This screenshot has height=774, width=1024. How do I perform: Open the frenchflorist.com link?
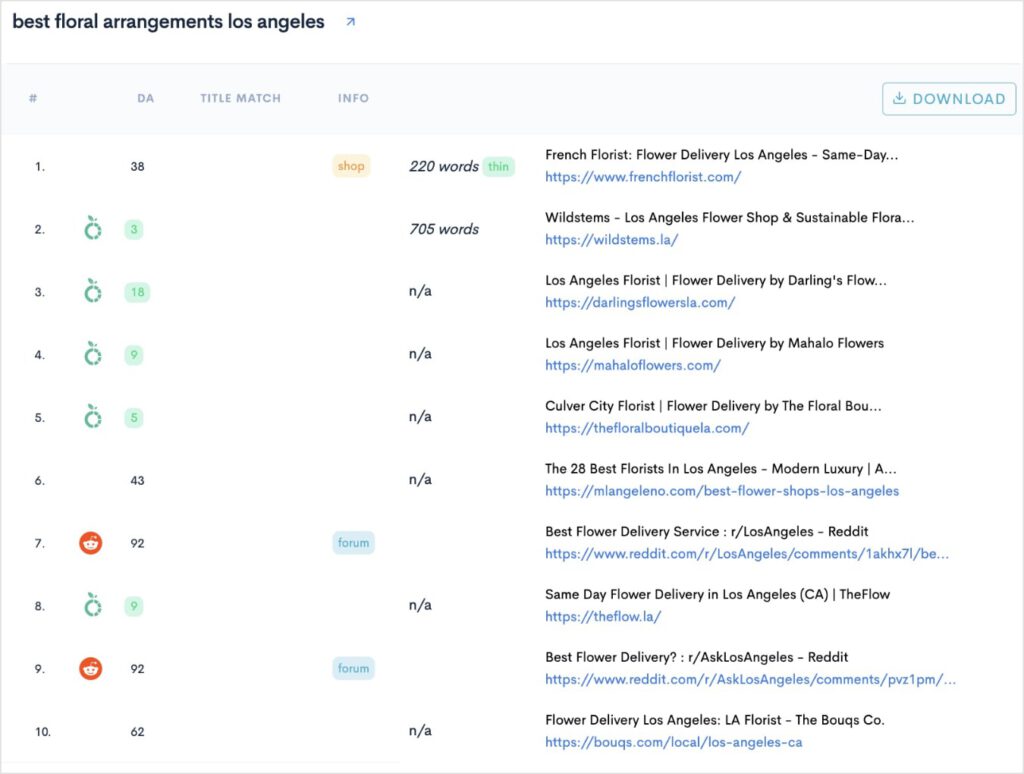click(640, 176)
